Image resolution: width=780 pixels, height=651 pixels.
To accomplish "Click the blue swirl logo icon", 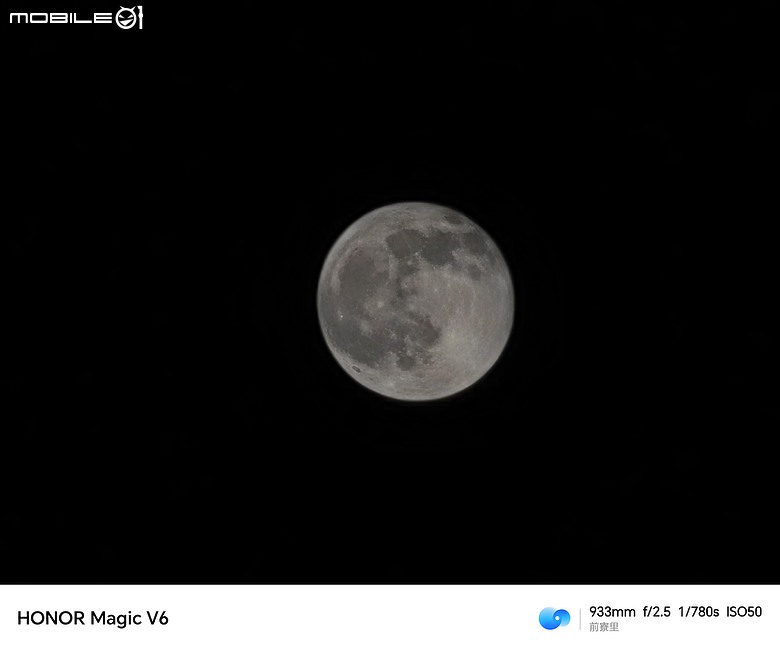I will pyautogui.click(x=554, y=618).
